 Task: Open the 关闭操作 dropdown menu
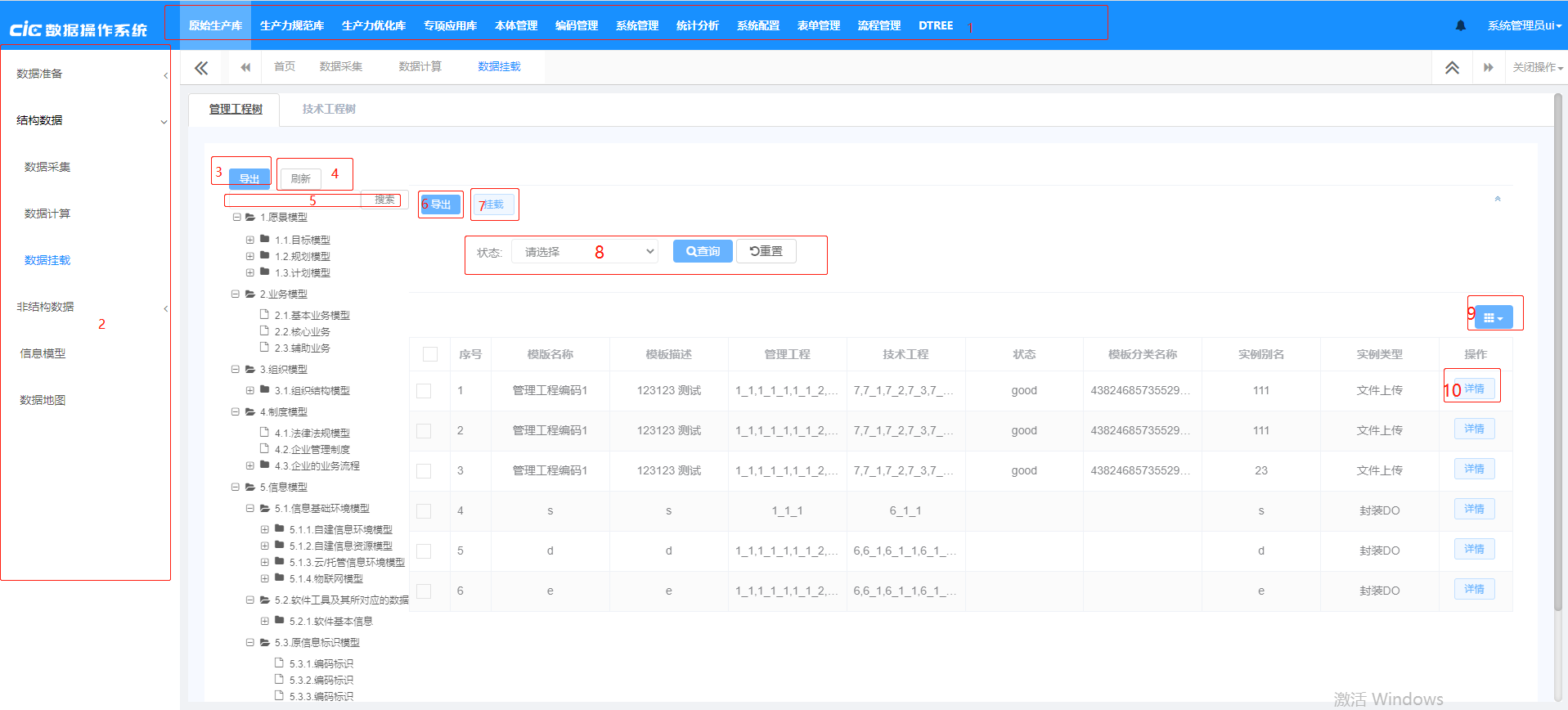click(1537, 68)
